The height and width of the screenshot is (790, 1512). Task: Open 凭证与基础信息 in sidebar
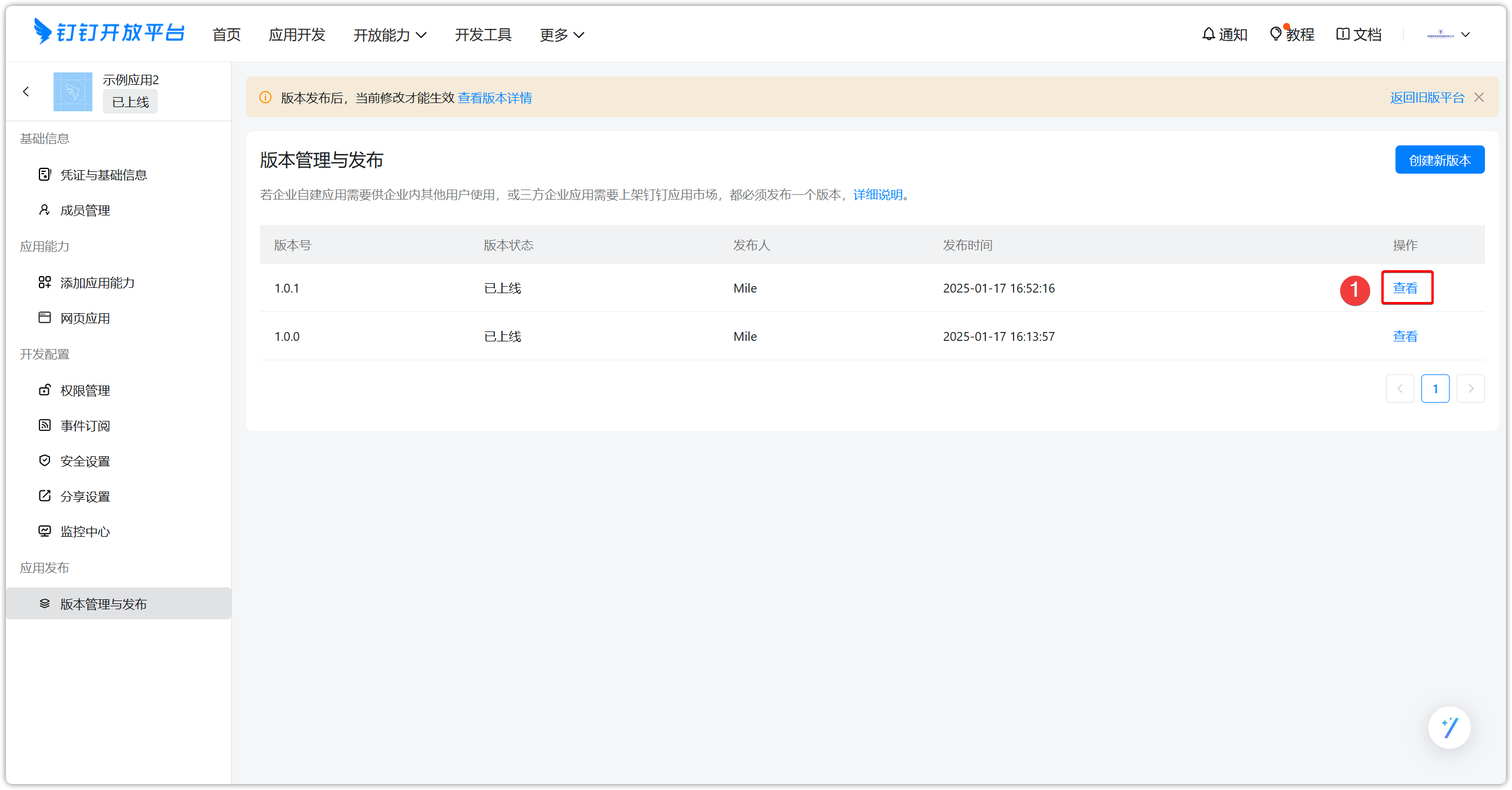pos(104,175)
